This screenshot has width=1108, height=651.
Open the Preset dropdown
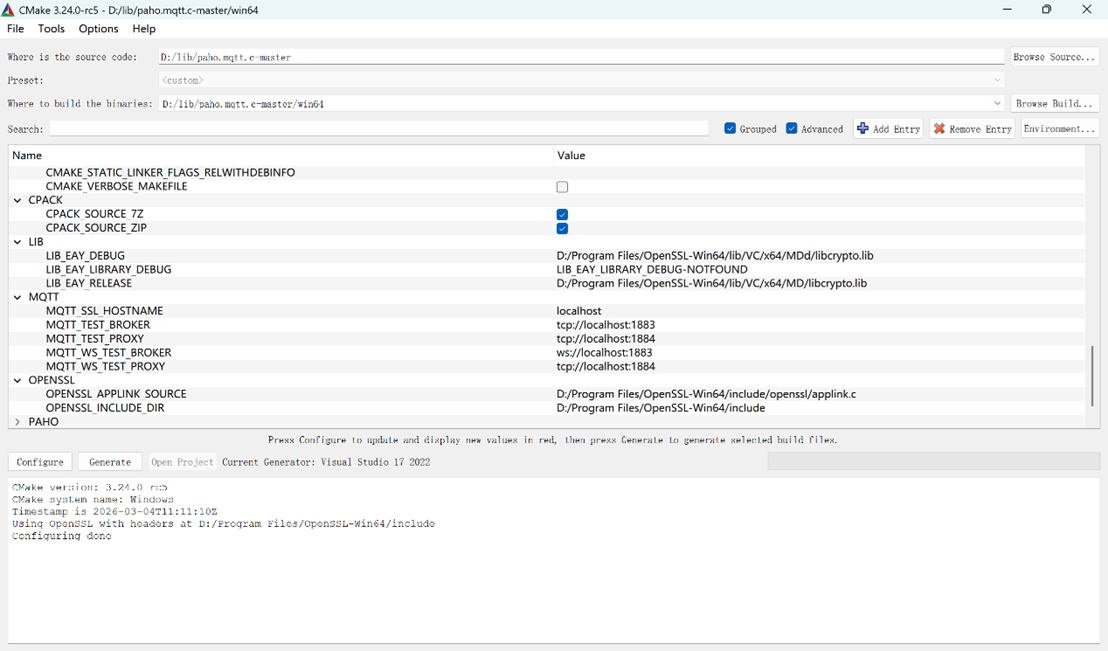(x=581, y=81)
